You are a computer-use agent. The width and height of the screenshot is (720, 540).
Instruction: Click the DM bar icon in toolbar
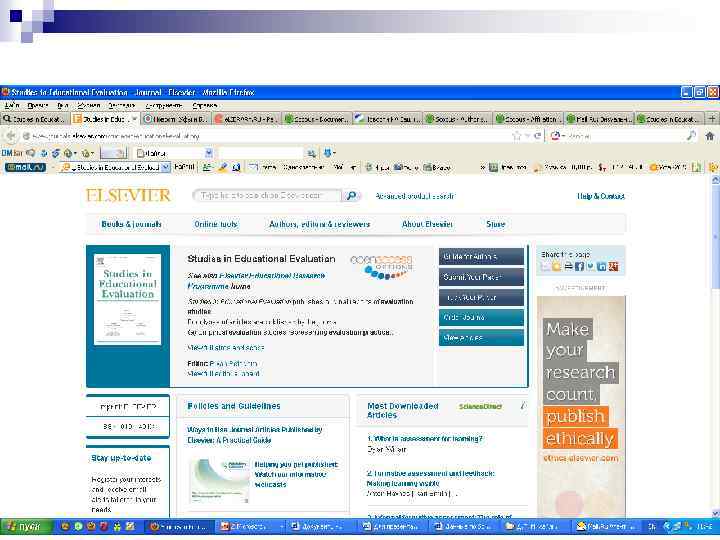click(x=11, y=153)
